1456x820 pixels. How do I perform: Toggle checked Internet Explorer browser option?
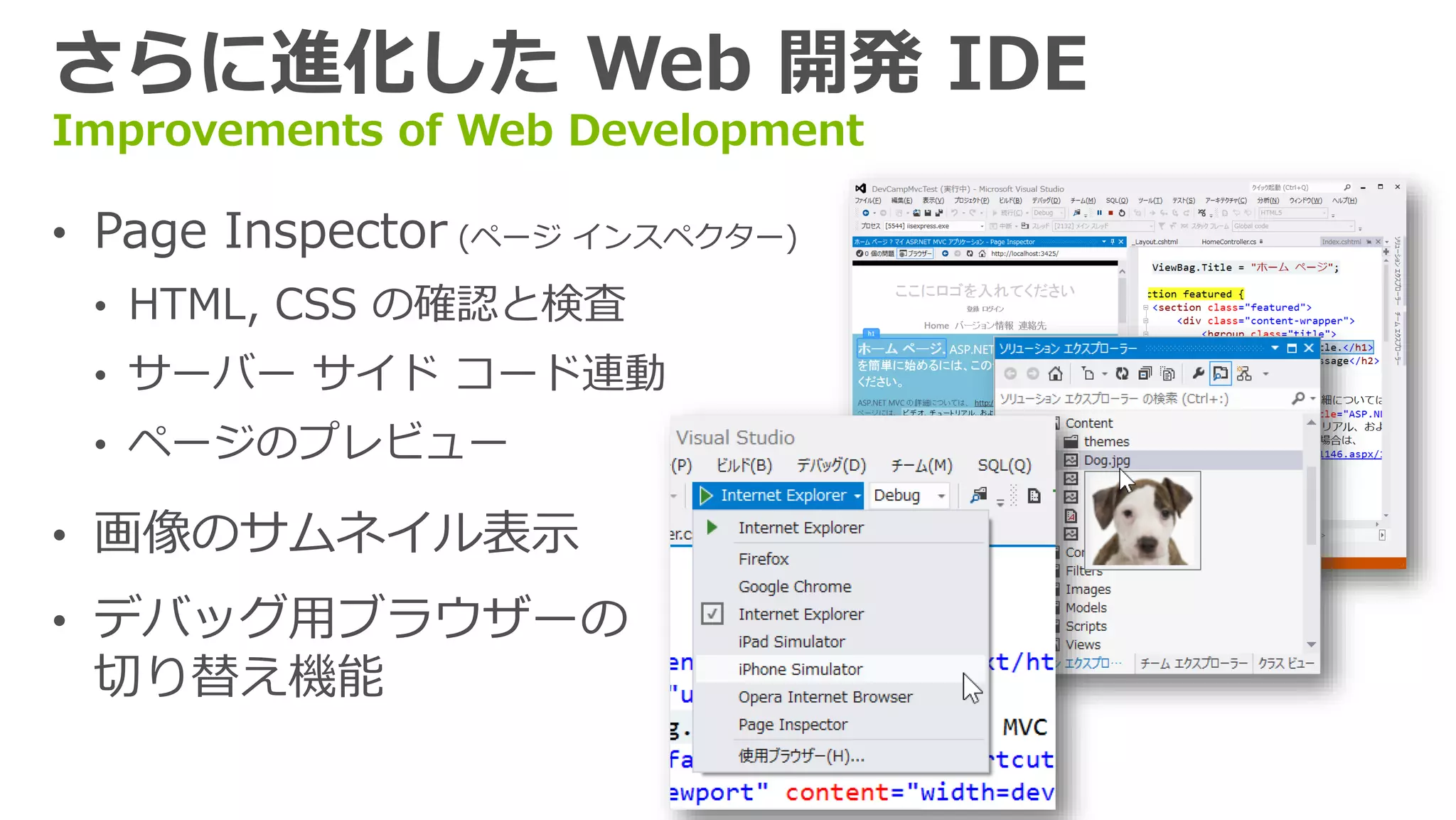point(712,614)
